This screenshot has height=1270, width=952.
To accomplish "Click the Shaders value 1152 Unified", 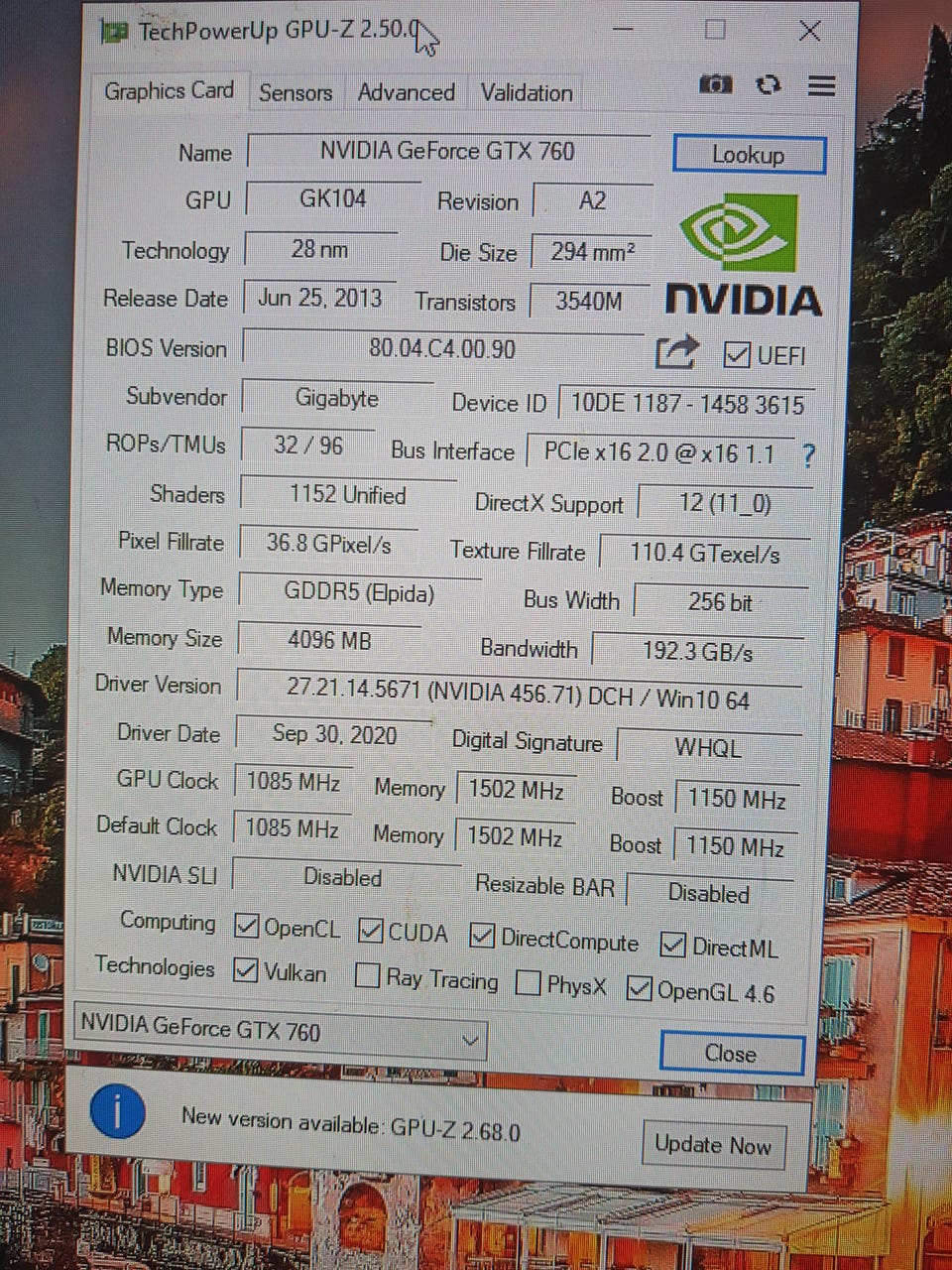I will [347, 494].
